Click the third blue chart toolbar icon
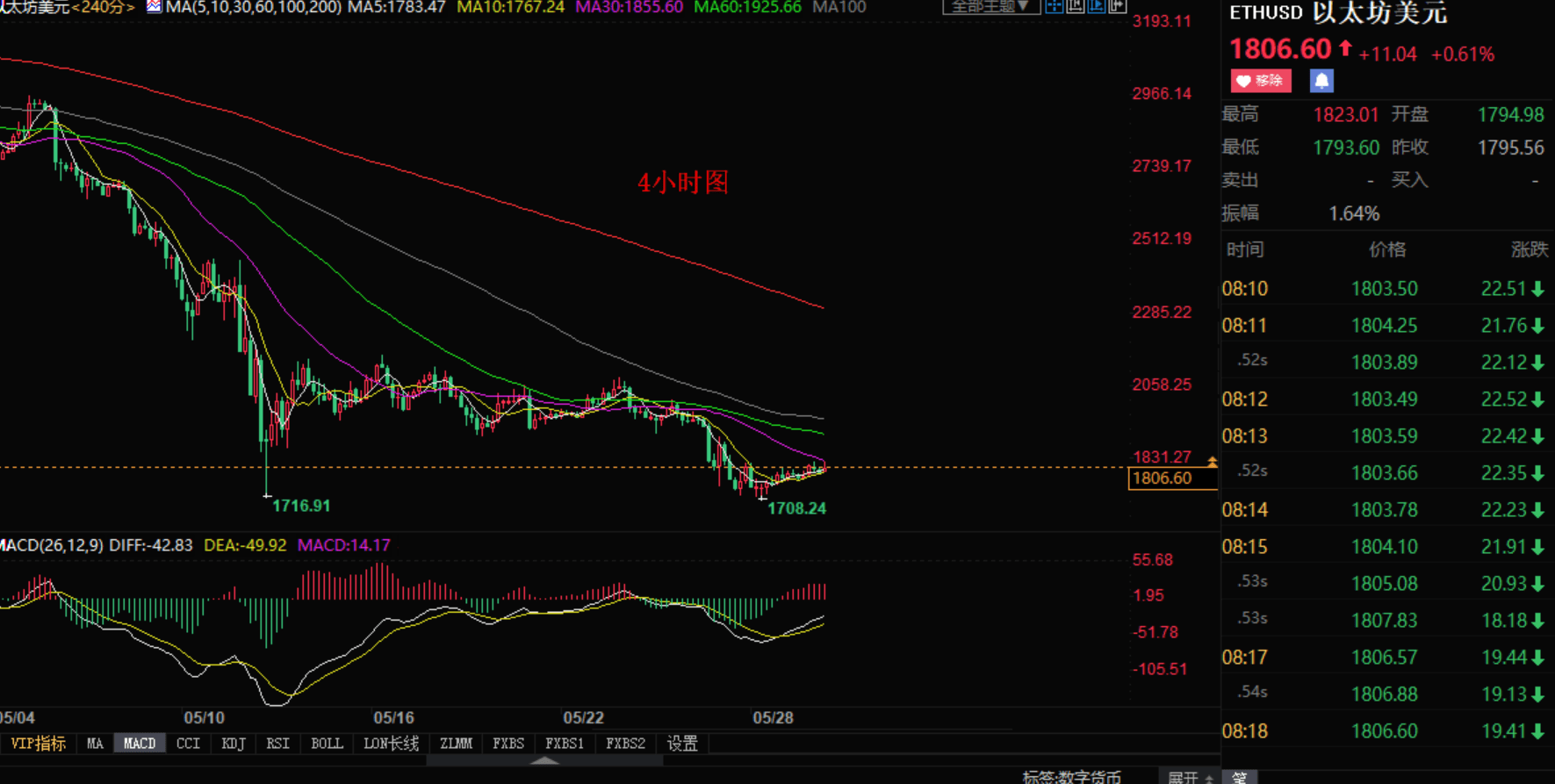Screen dimensions: 1555x784 click(x=1096, y=7)
